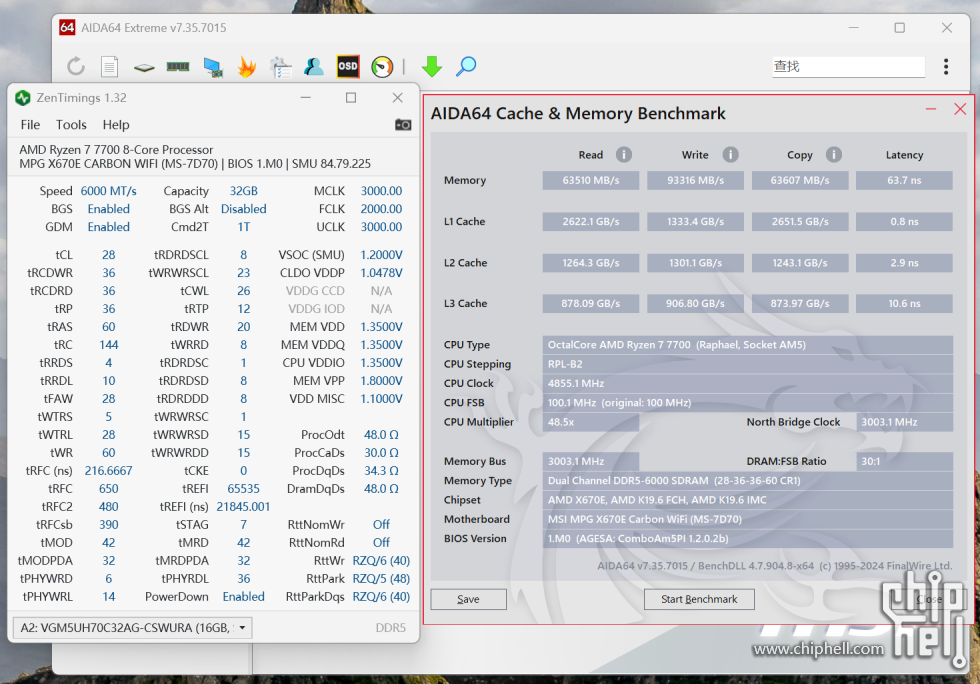Click Speed value 6000 MT/s in ZenTimings

click(x=109, y=191)
